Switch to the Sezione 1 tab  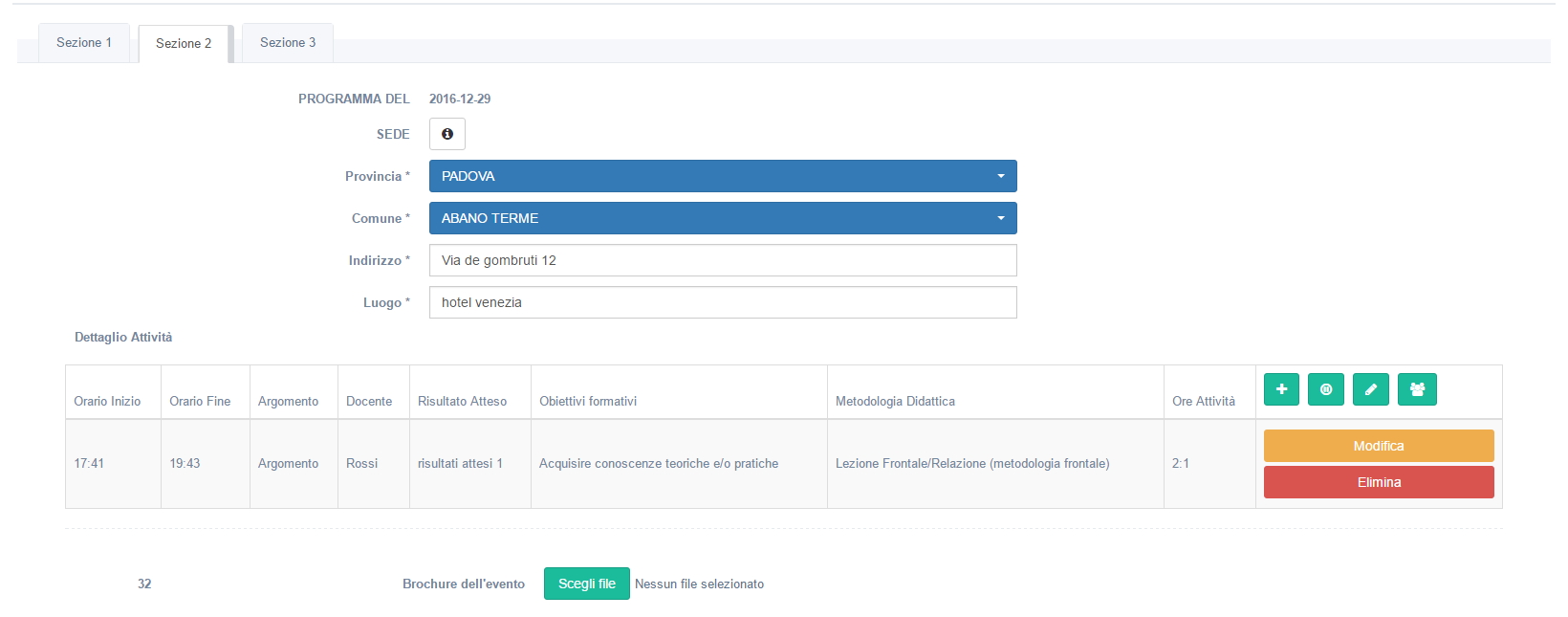[84, 43]
